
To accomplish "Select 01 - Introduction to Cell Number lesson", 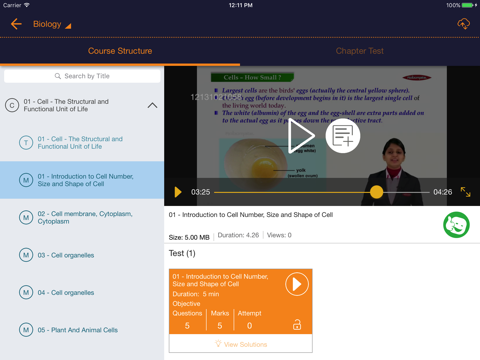I will [82, 180].
